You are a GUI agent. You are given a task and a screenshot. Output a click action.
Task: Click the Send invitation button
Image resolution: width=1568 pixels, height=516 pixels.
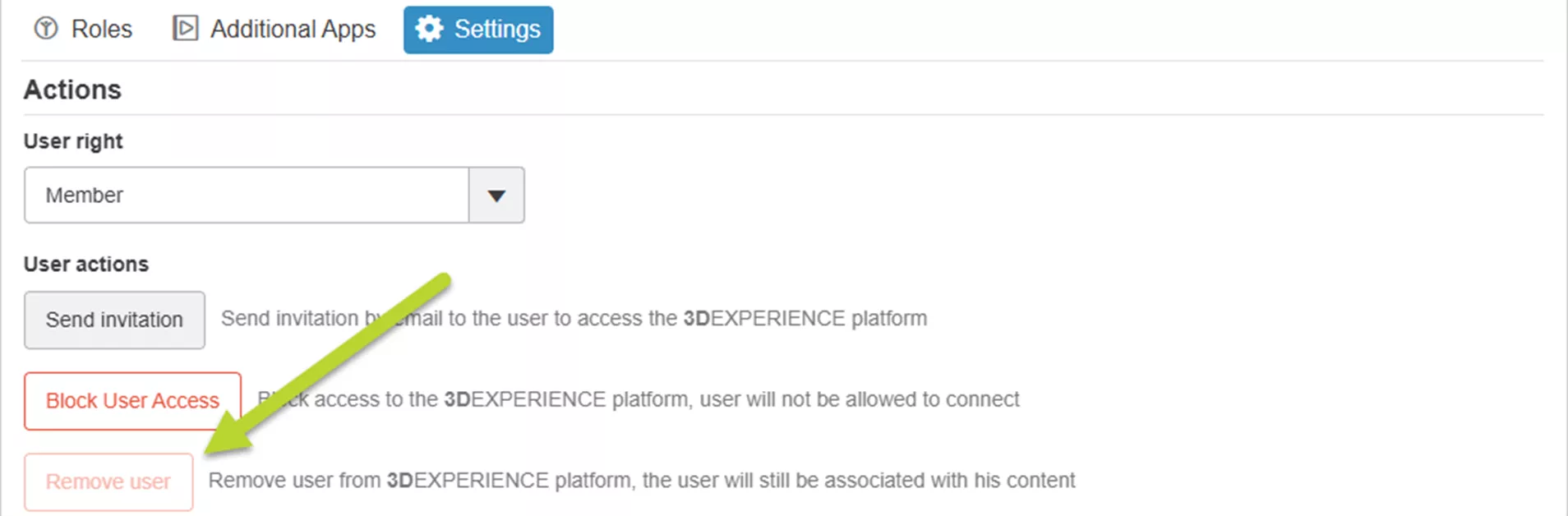coord(114,320)
